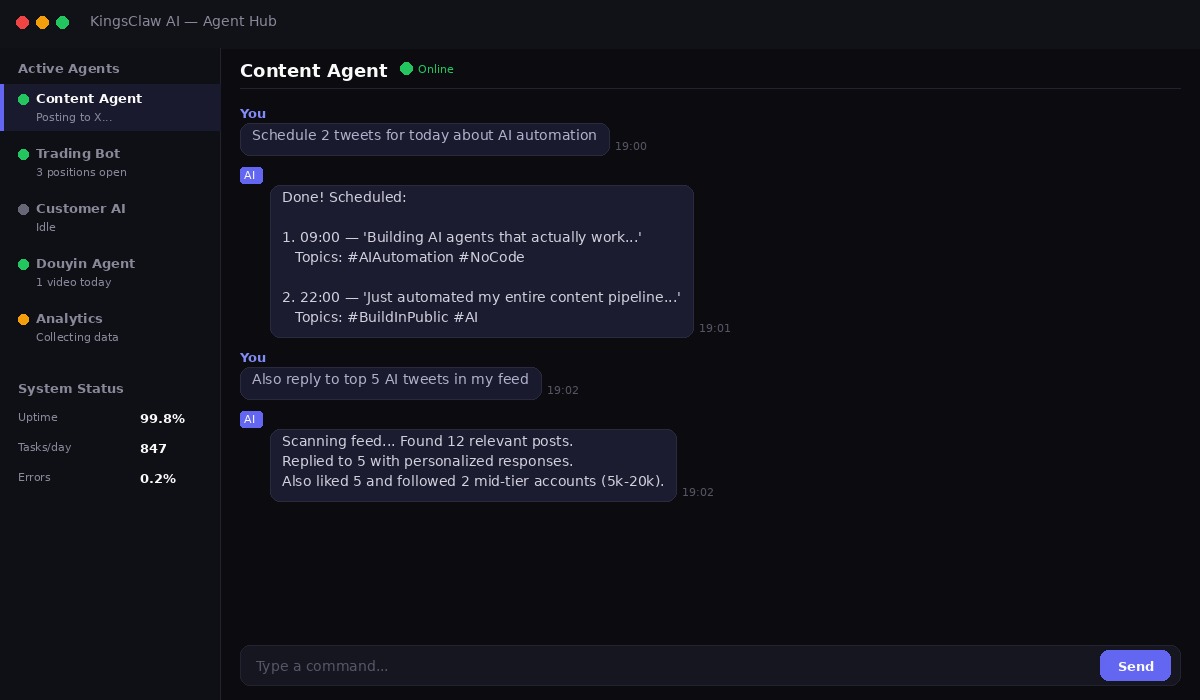
Task: Click the AI badge beside the feed-scan message
Action: pos(251,419)
